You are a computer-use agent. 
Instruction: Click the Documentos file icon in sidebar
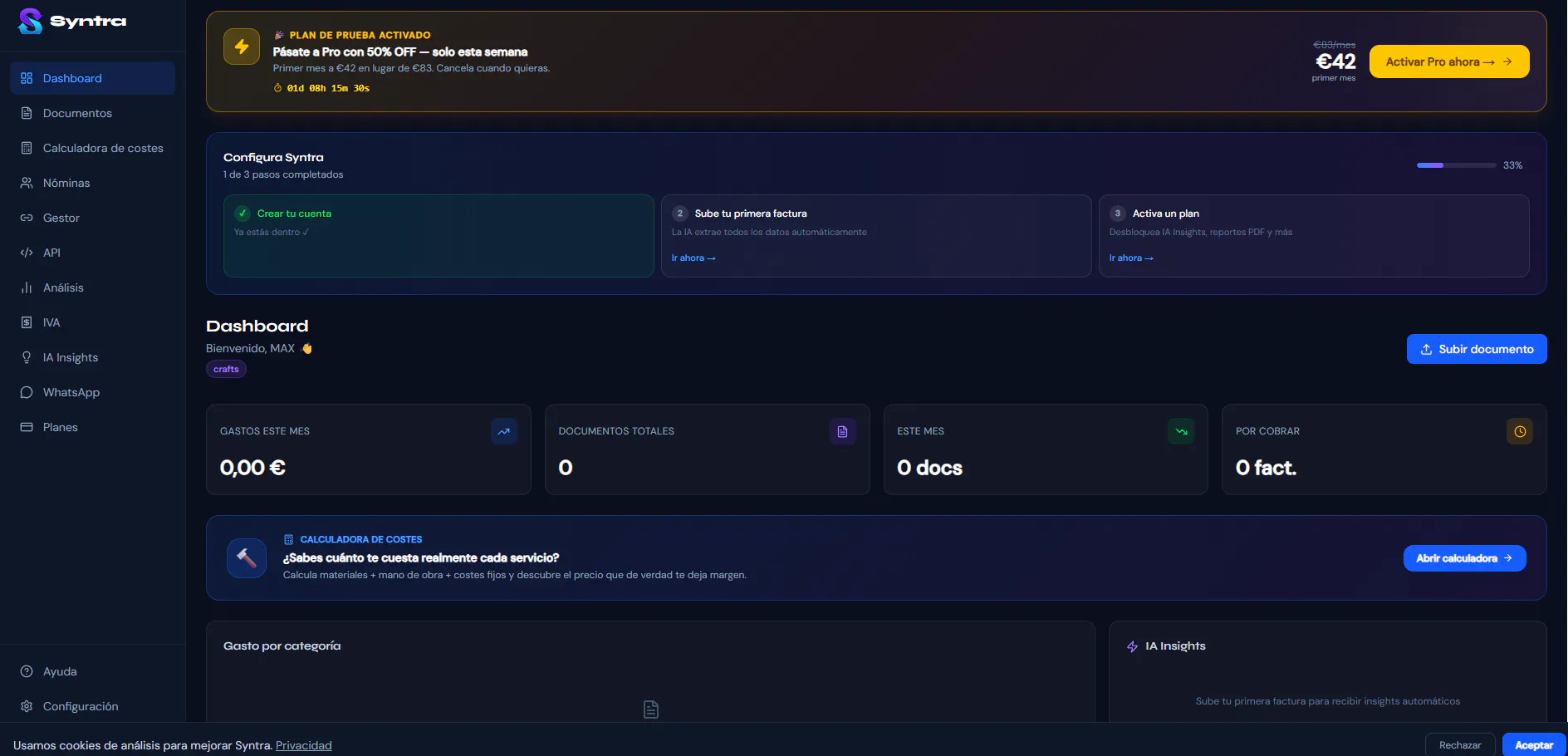point(27,113)
